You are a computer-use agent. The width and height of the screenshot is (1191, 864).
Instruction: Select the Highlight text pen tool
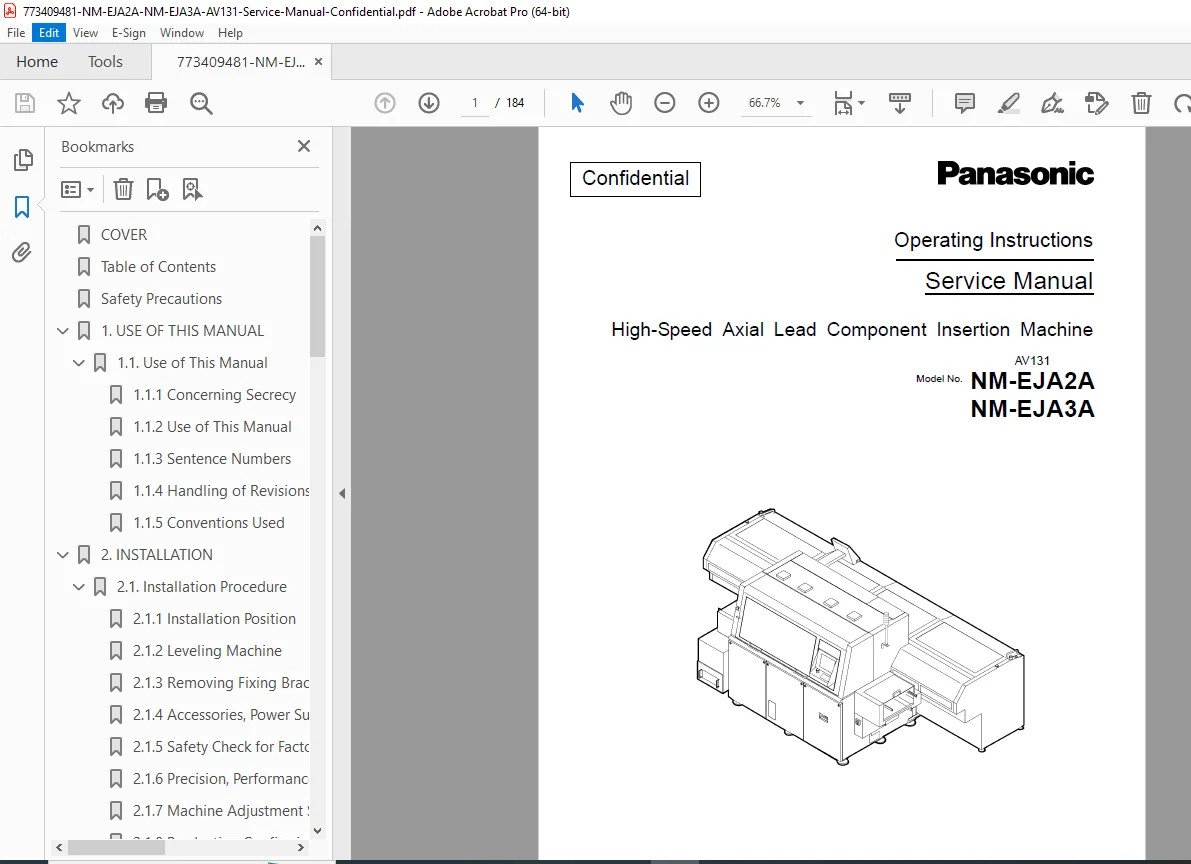coord(1009,103)
